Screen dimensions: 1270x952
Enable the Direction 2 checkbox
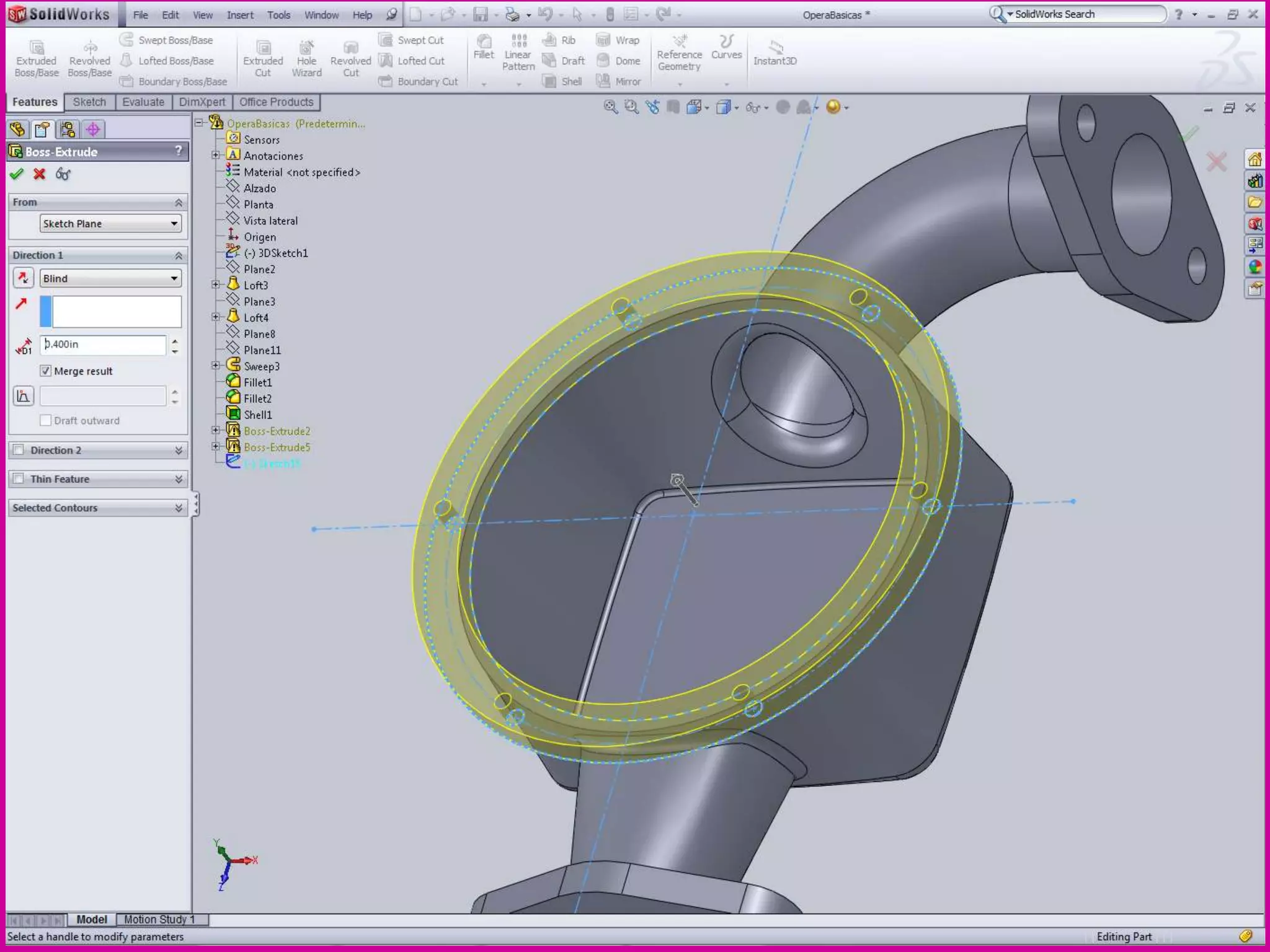point(19,450)
